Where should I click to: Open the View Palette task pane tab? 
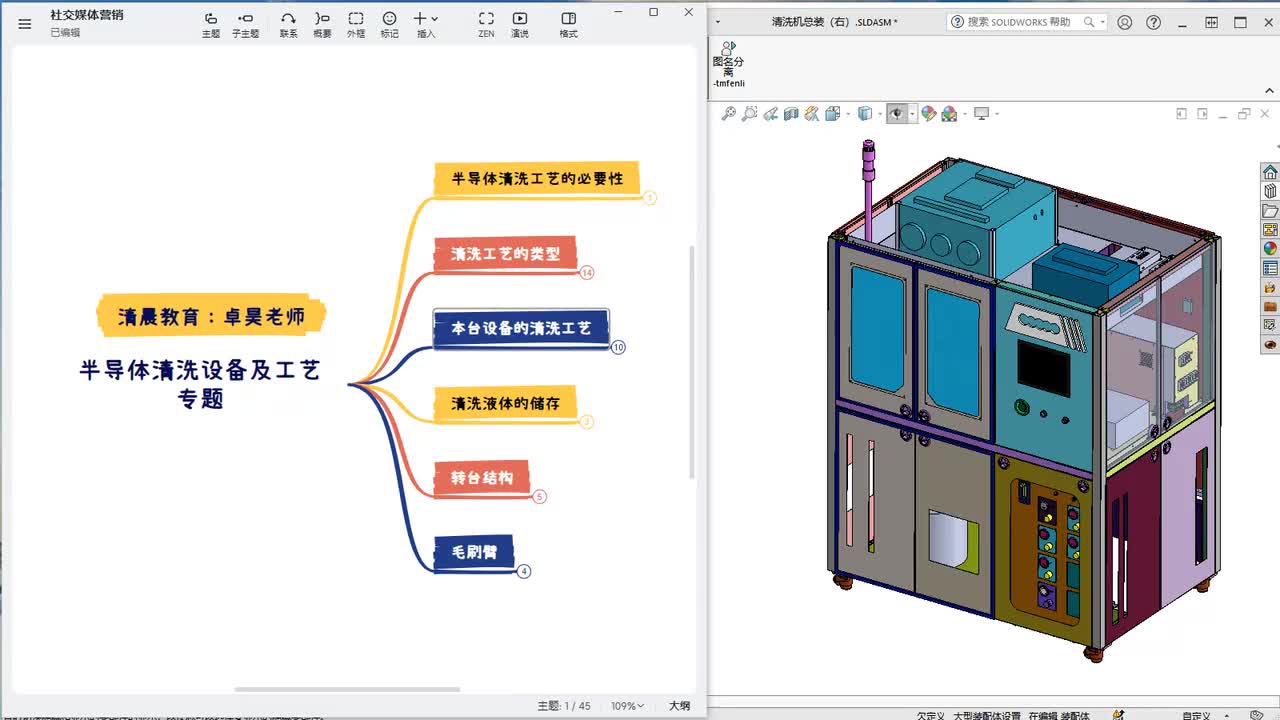[1270, 230]
